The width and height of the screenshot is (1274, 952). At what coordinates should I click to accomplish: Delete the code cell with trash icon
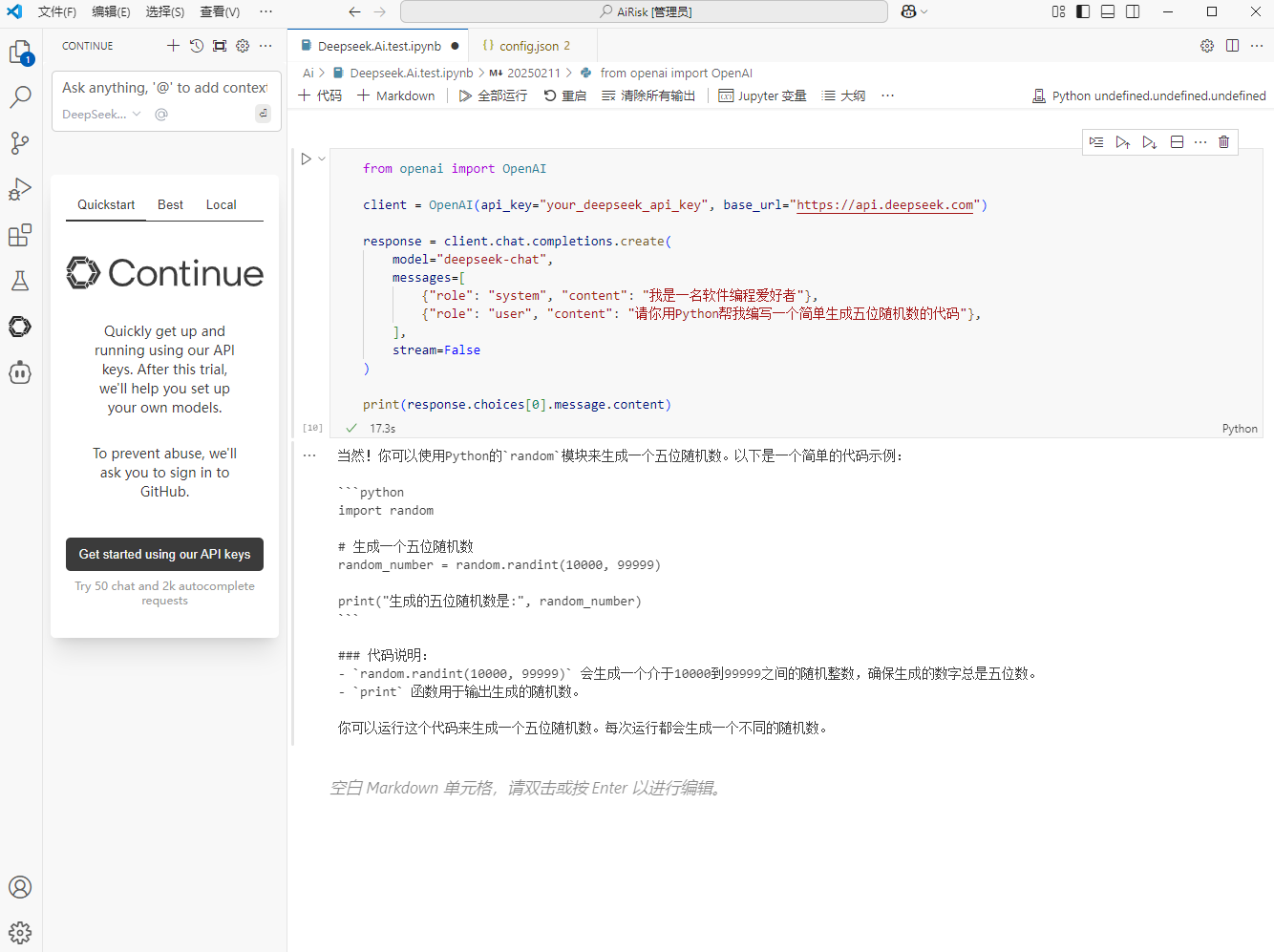[x=1224, y=142]
